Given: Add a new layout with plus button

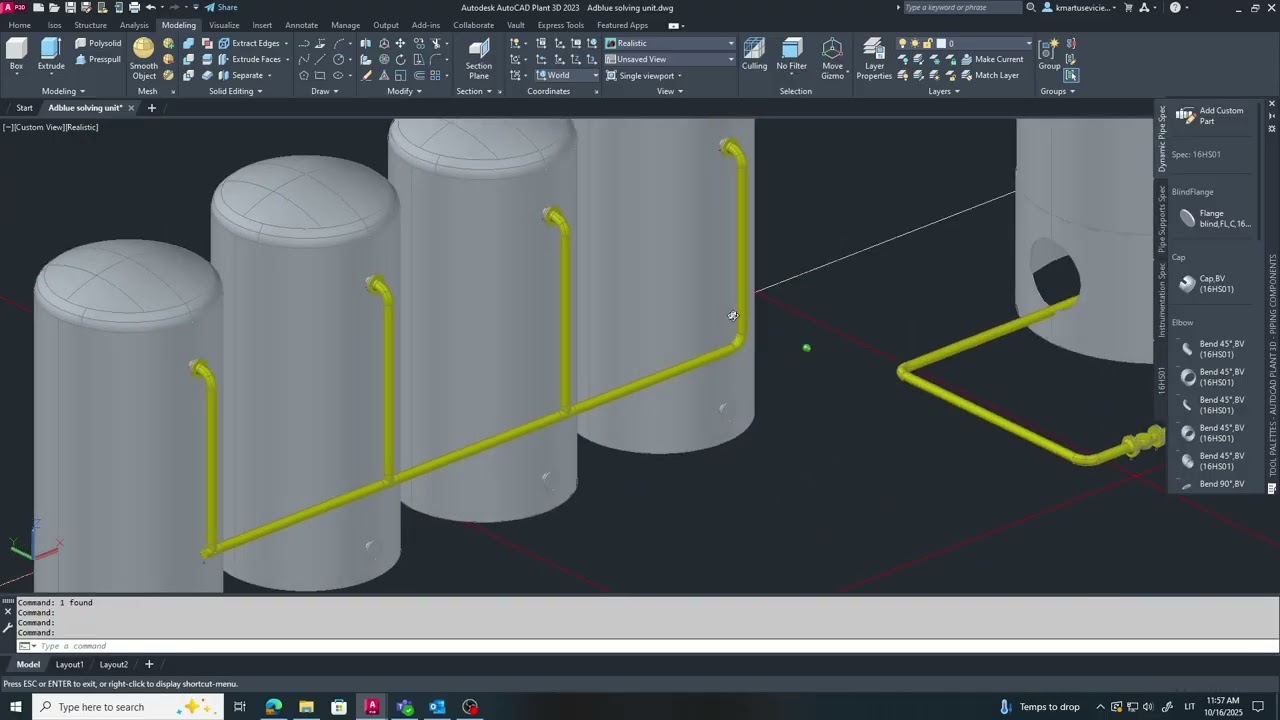Looking at the screenshot, I should pyautogui.click(x=149, y=664).
